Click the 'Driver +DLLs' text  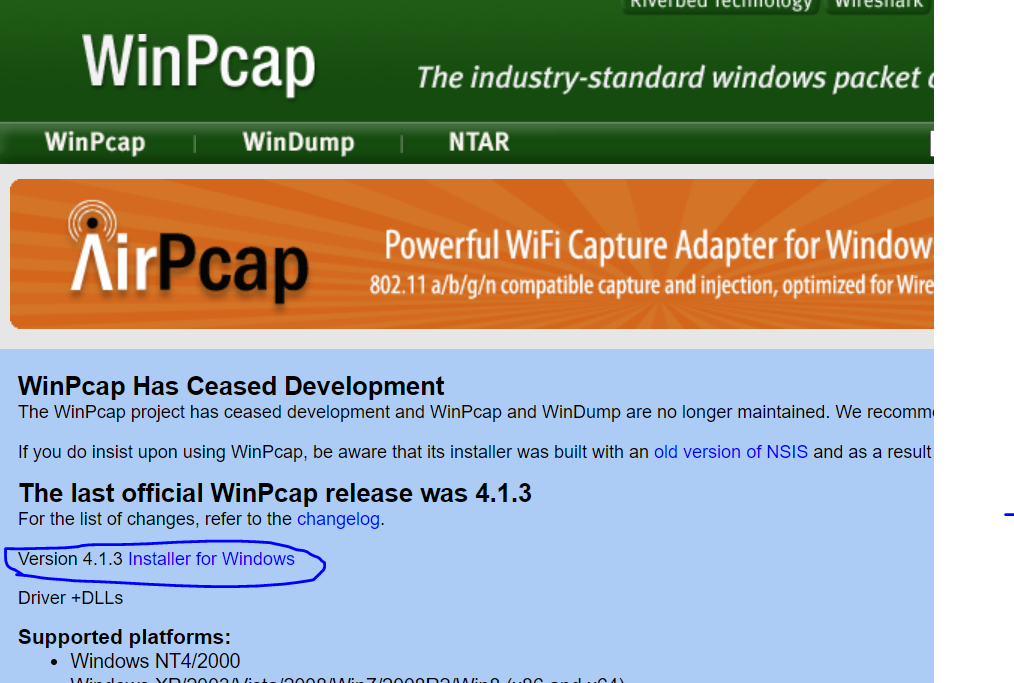70,598
